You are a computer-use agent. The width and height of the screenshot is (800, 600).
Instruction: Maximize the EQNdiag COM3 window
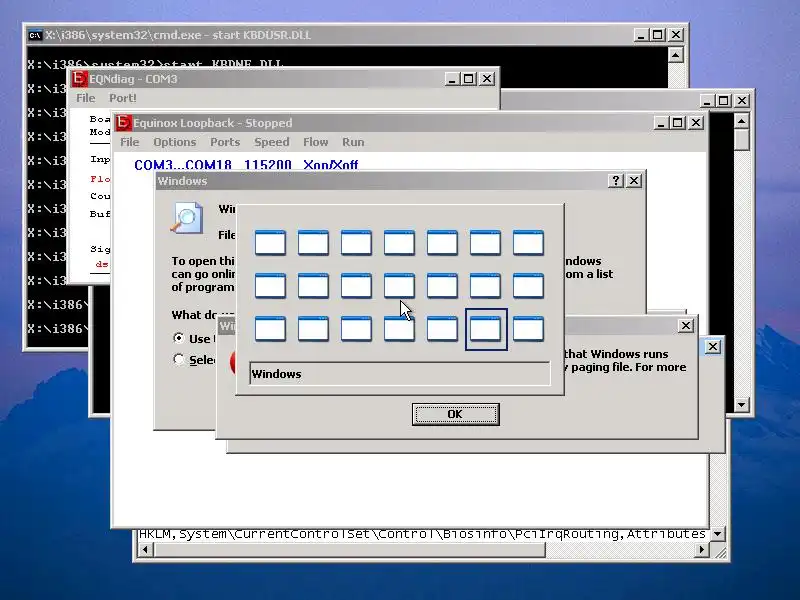469,79
